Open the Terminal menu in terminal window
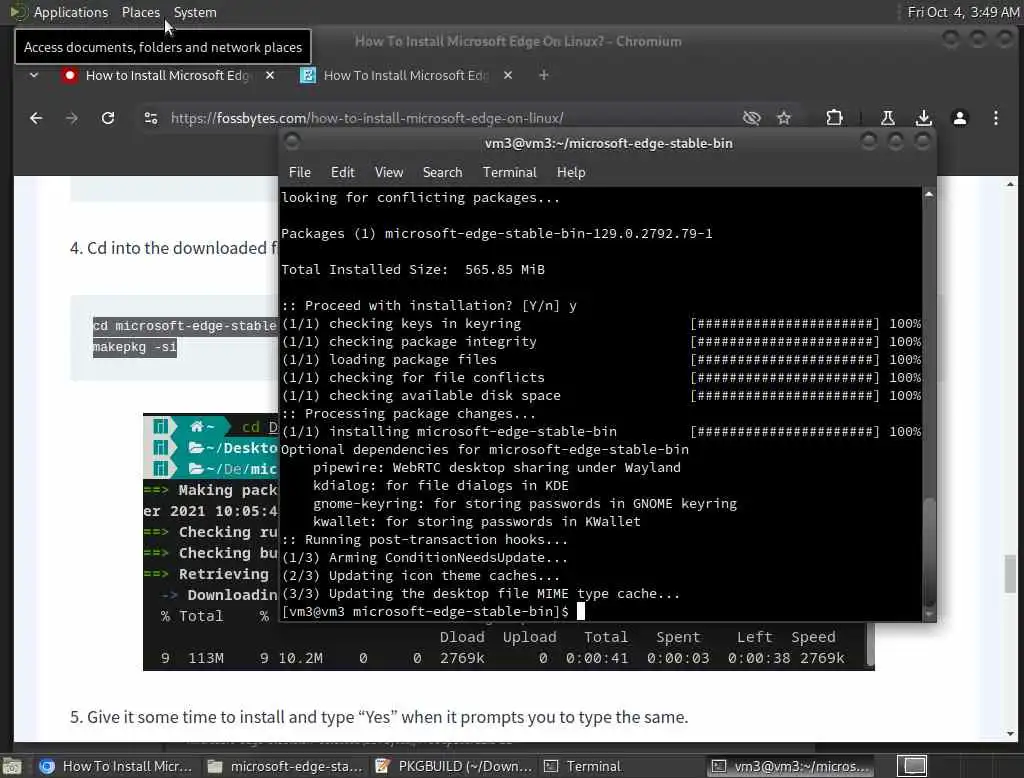This screenshot has height=778, width=1024. point(509,172)
